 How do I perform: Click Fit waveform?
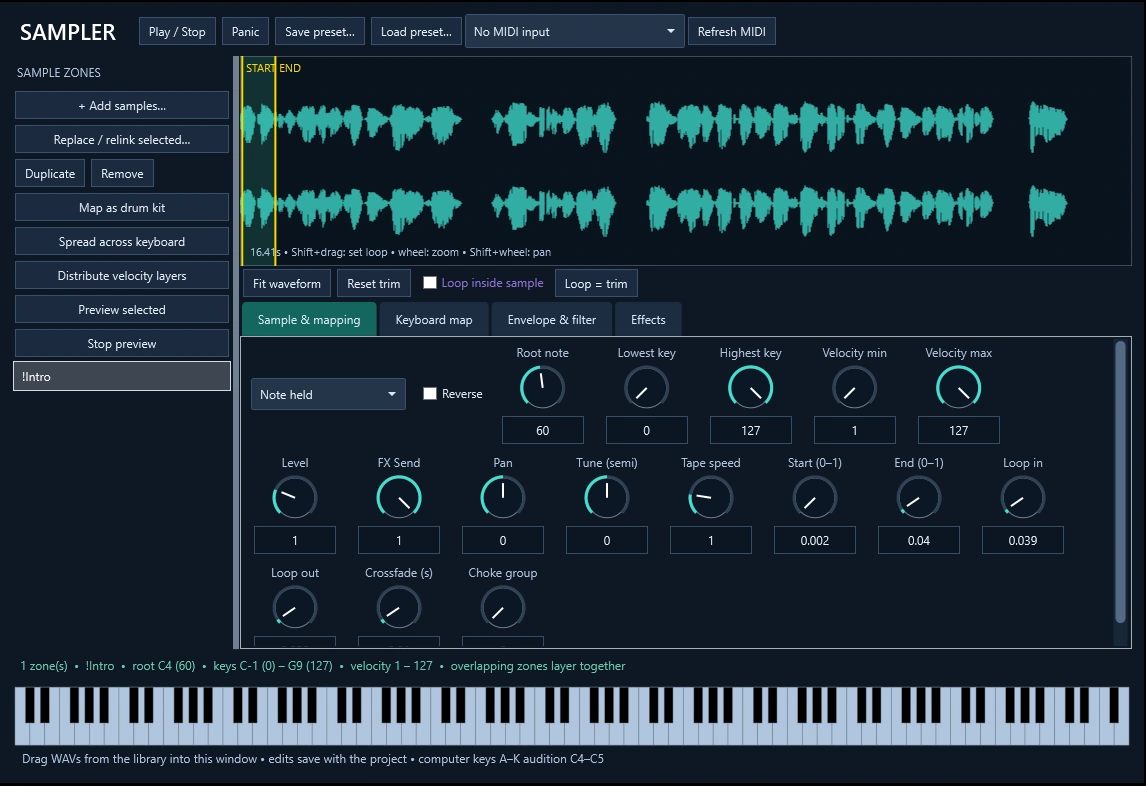click(x=286, y=283)
